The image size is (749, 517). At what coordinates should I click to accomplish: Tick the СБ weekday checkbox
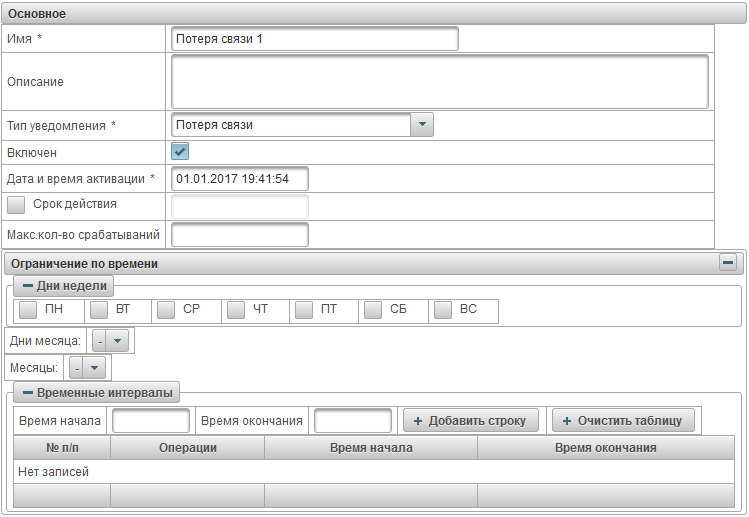pyautogui.click(x=373, y=310)
